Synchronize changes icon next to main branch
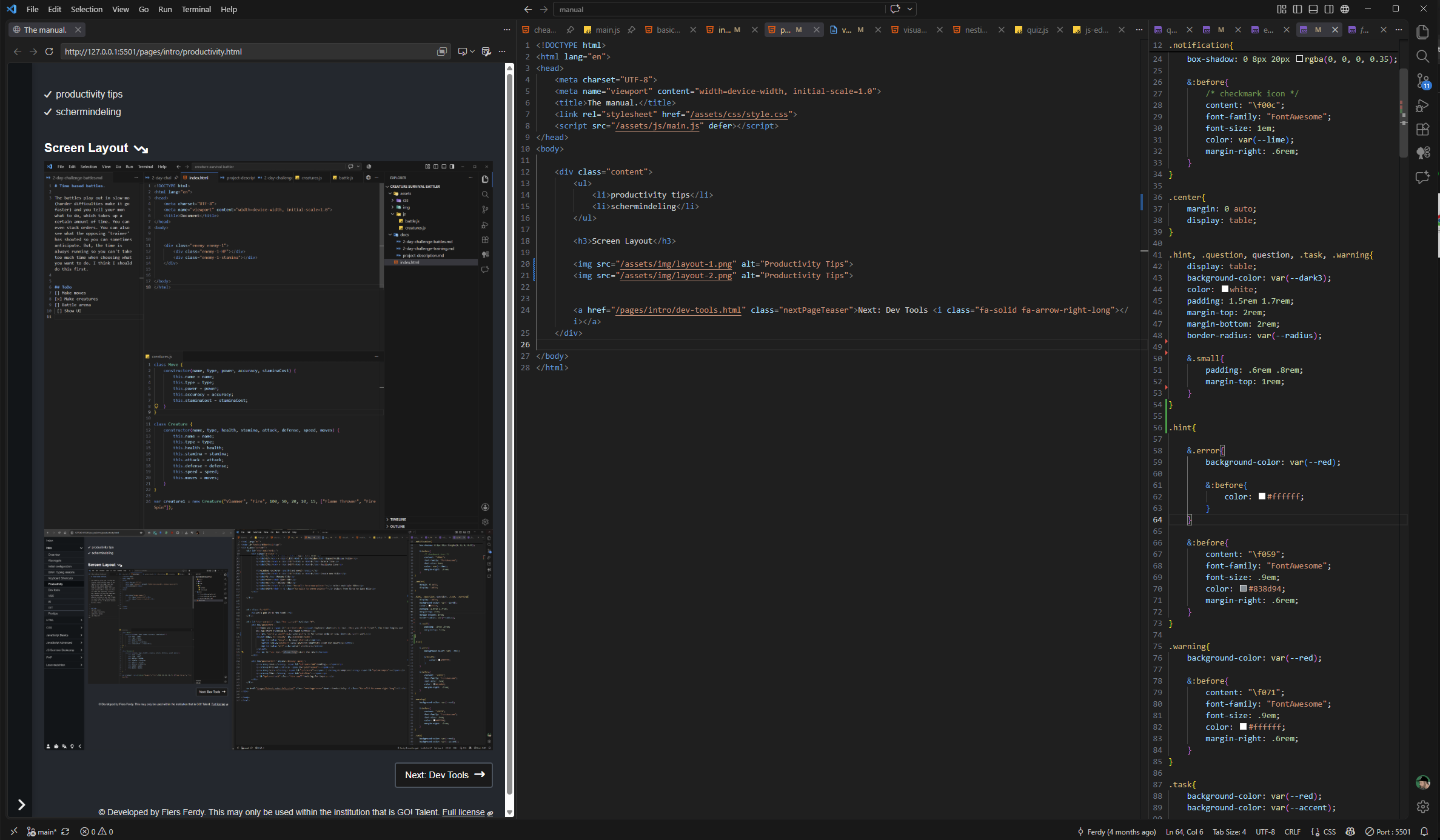Viewport: 1440px width, 840px height. point(65,832)
